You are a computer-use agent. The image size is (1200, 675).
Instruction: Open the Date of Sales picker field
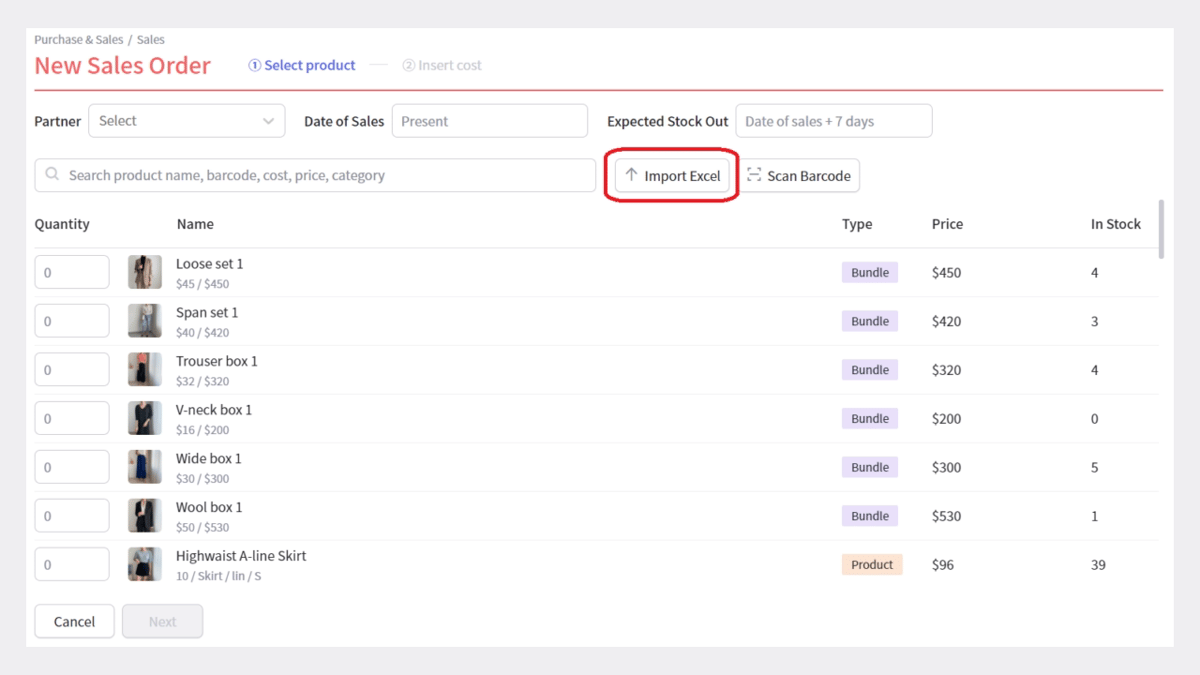489,121
